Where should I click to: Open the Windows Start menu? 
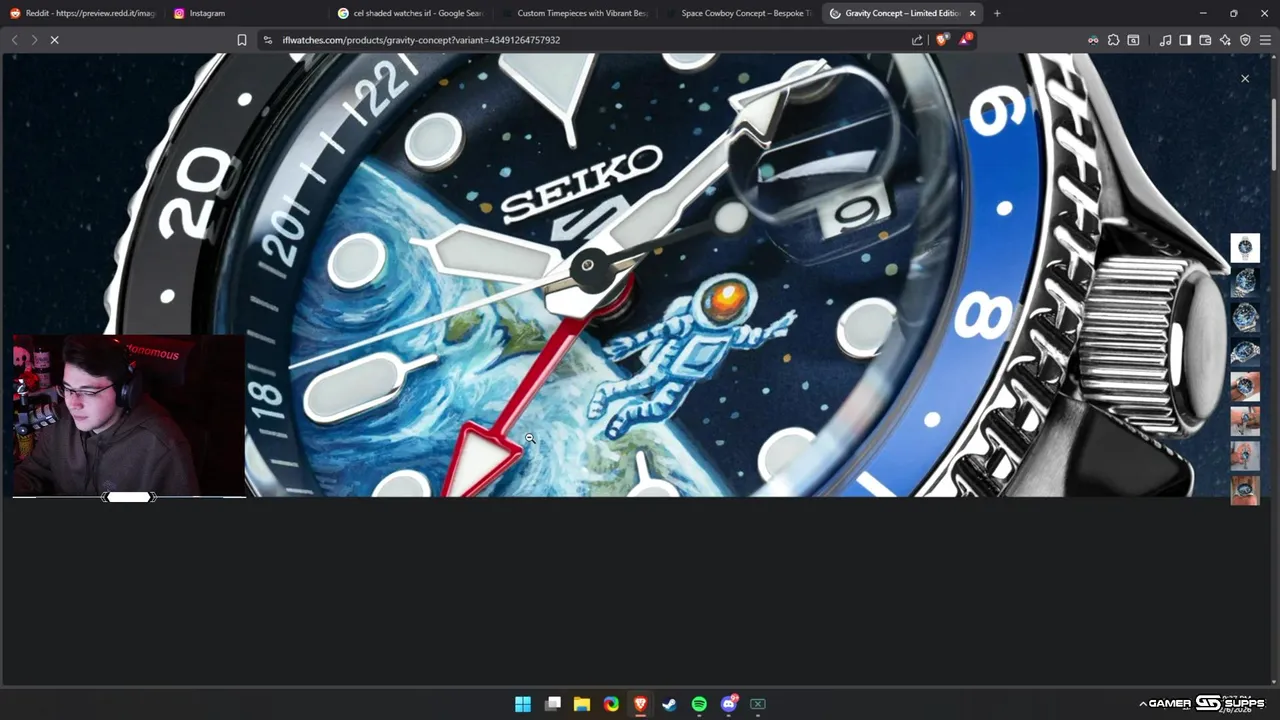tap(523, 704)
